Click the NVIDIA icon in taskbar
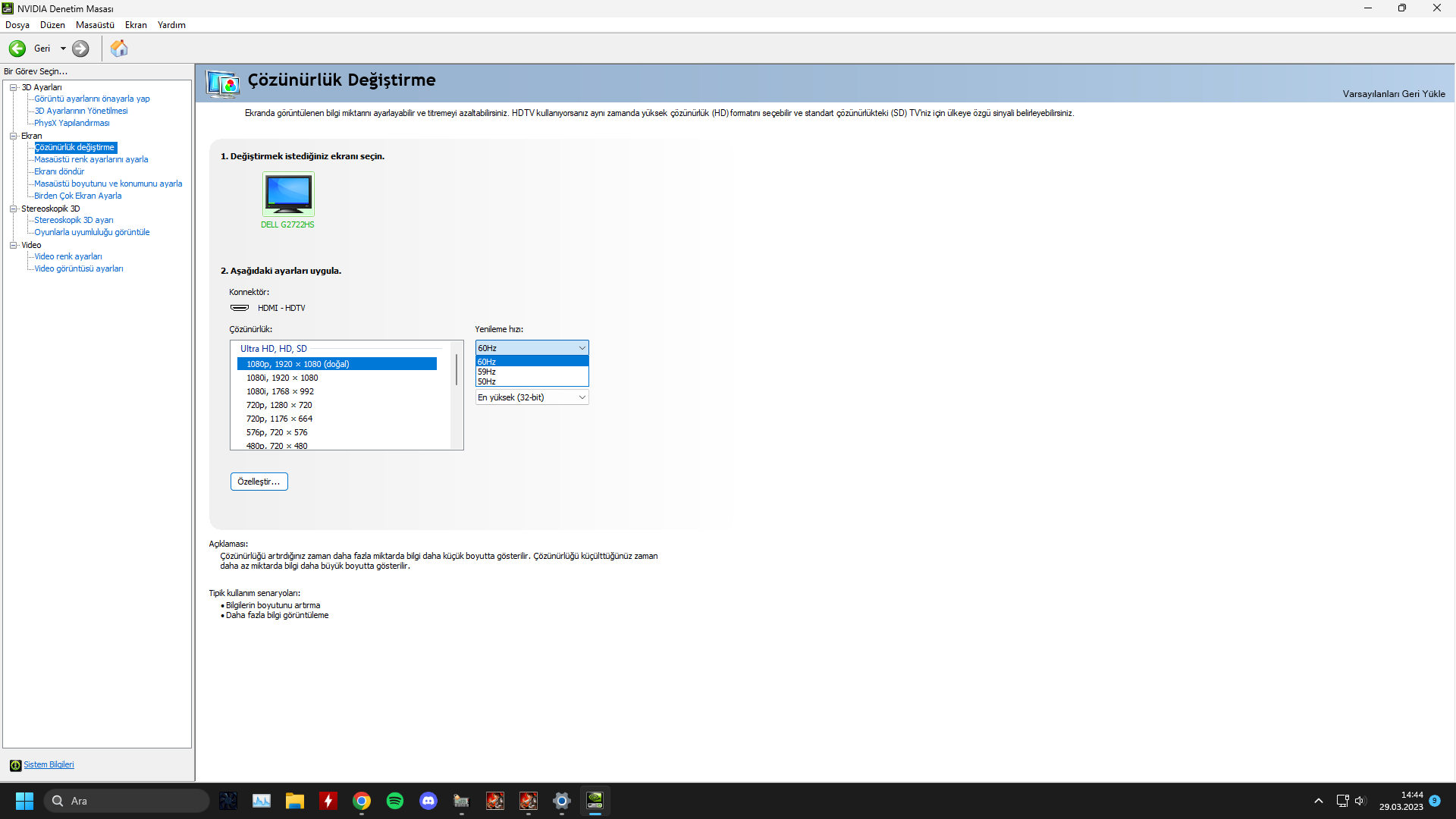Screen dimensions: 1456x819 pyautogui.click(x=595, y=801)
